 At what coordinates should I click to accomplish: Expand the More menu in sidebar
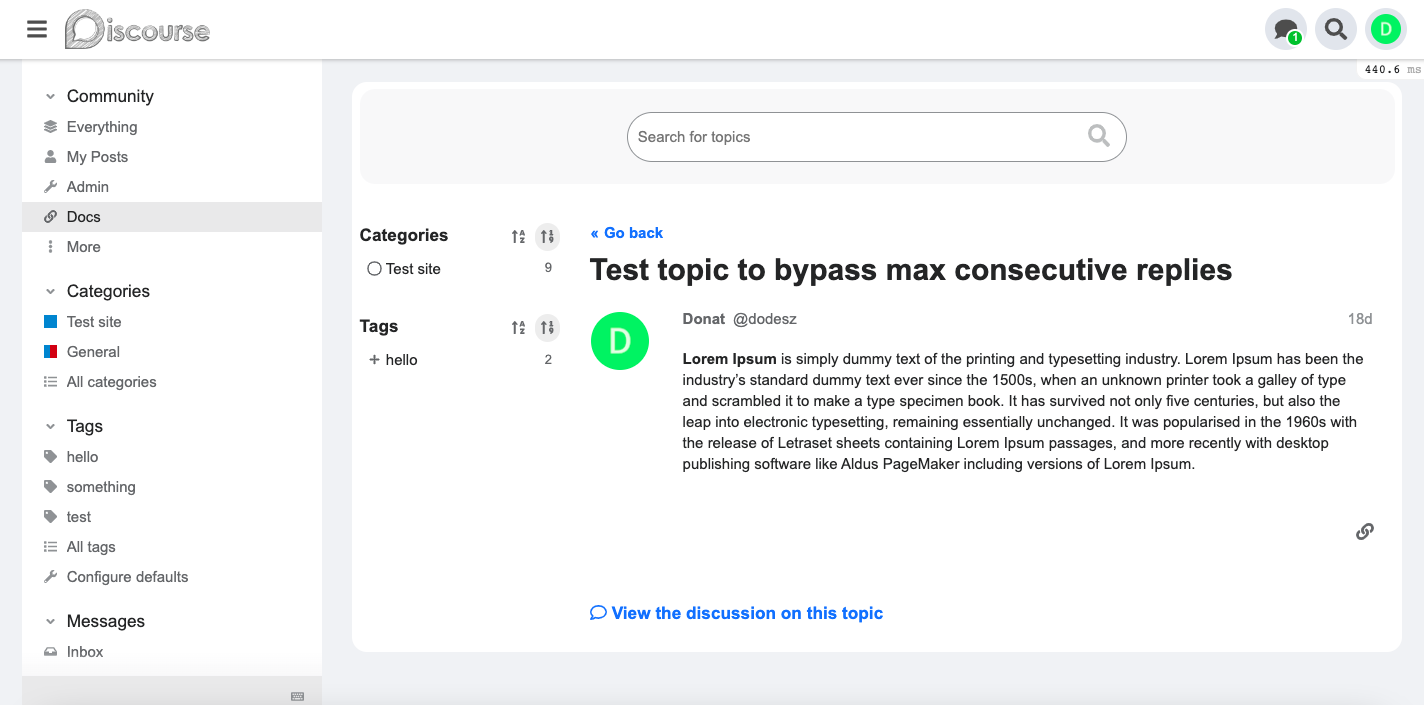tap(83, 247)
